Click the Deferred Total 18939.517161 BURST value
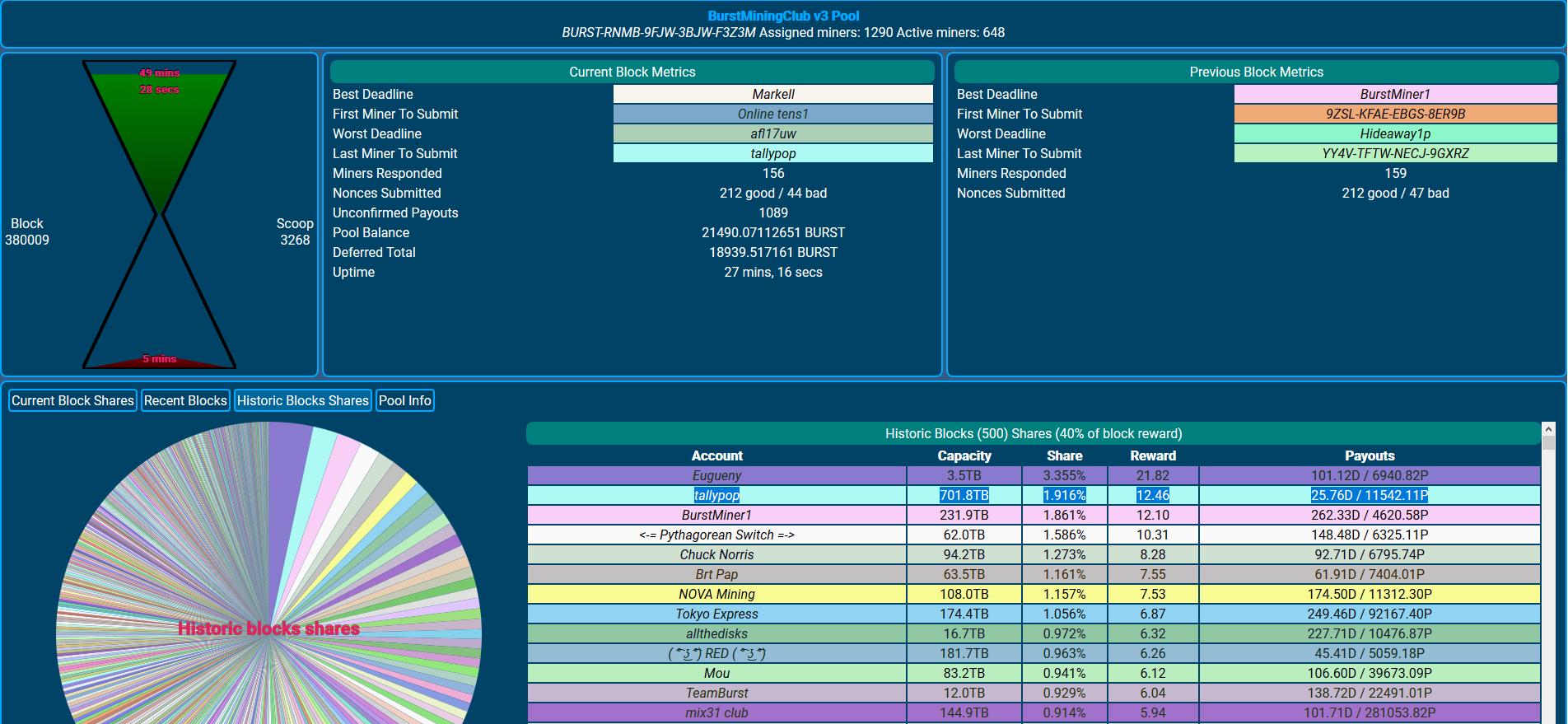 tap(773, 252)
